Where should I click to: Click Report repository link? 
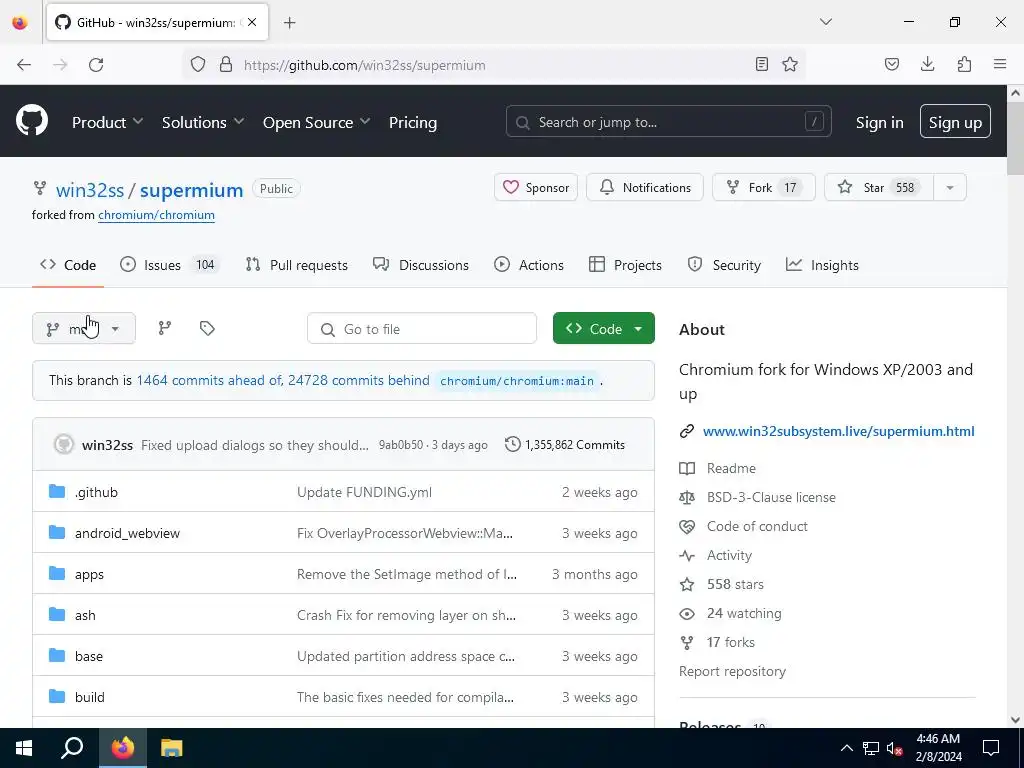click(732, 671)
